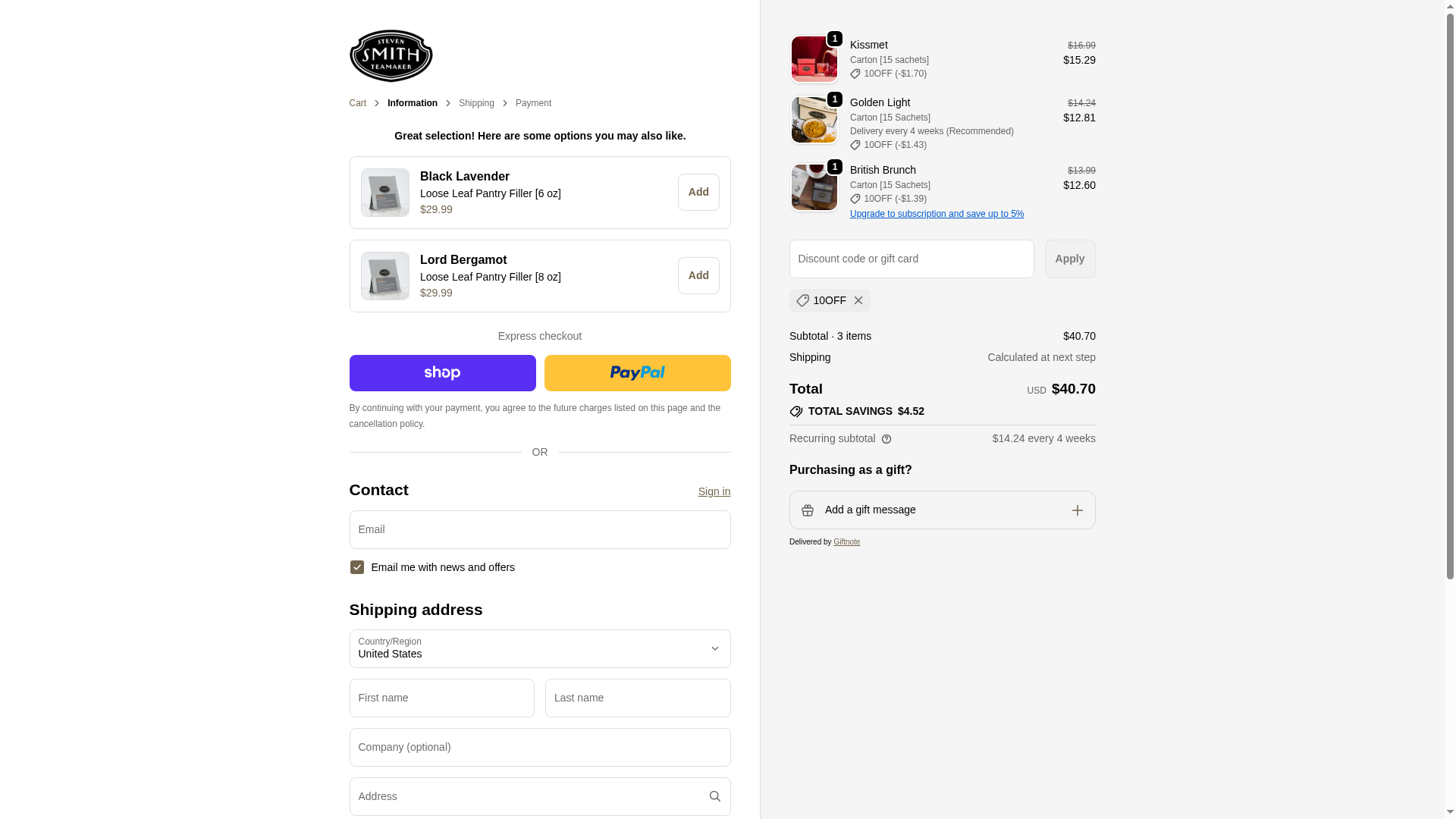
Task: Add Black Lavender to the order
Action: point(698,193)
